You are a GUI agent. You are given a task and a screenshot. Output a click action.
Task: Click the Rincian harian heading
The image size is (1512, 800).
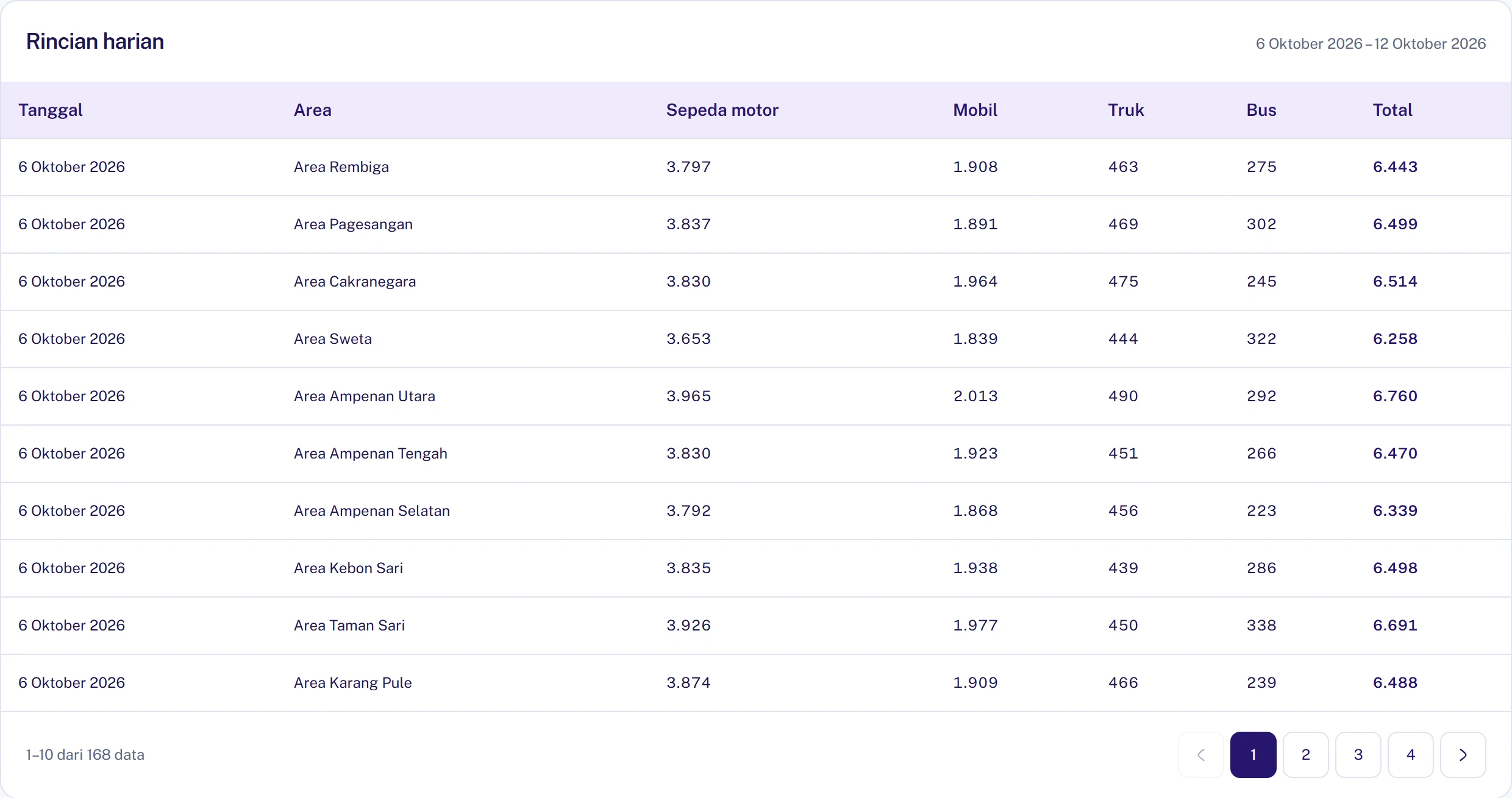tap(95, 41)
